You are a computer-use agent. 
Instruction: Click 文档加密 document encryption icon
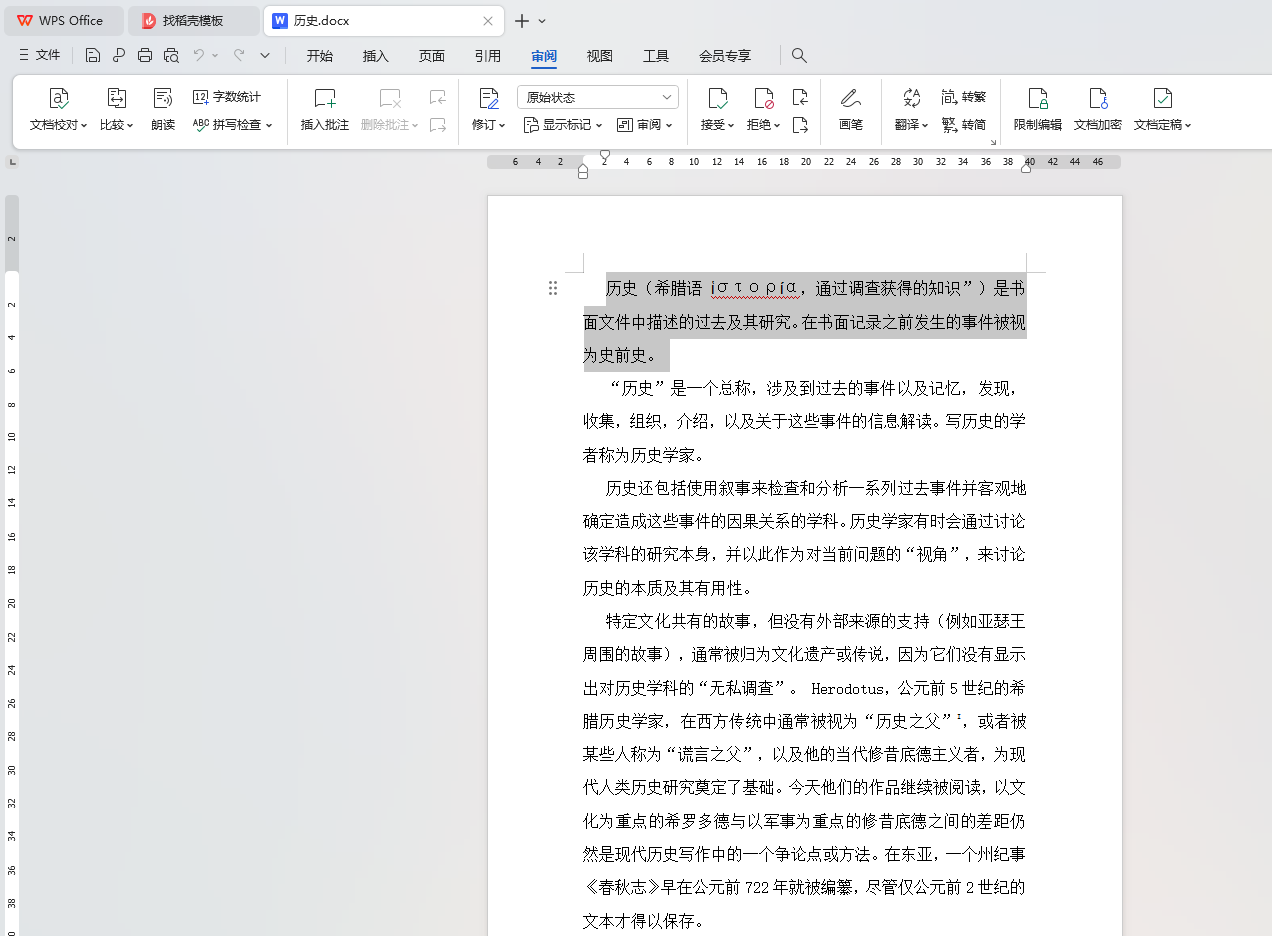(1098, 98)
